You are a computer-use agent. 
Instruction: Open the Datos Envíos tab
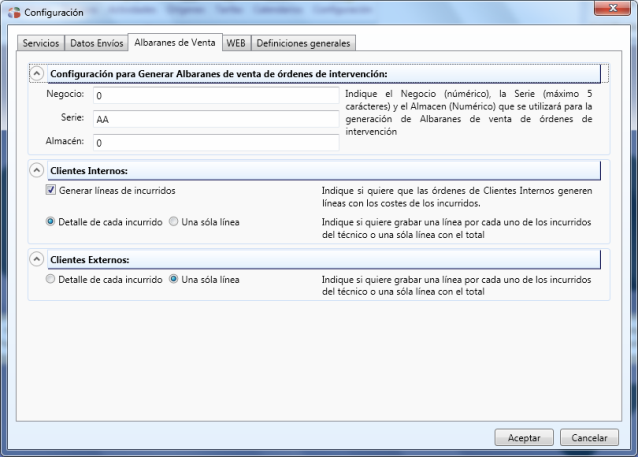pos(98,44)
